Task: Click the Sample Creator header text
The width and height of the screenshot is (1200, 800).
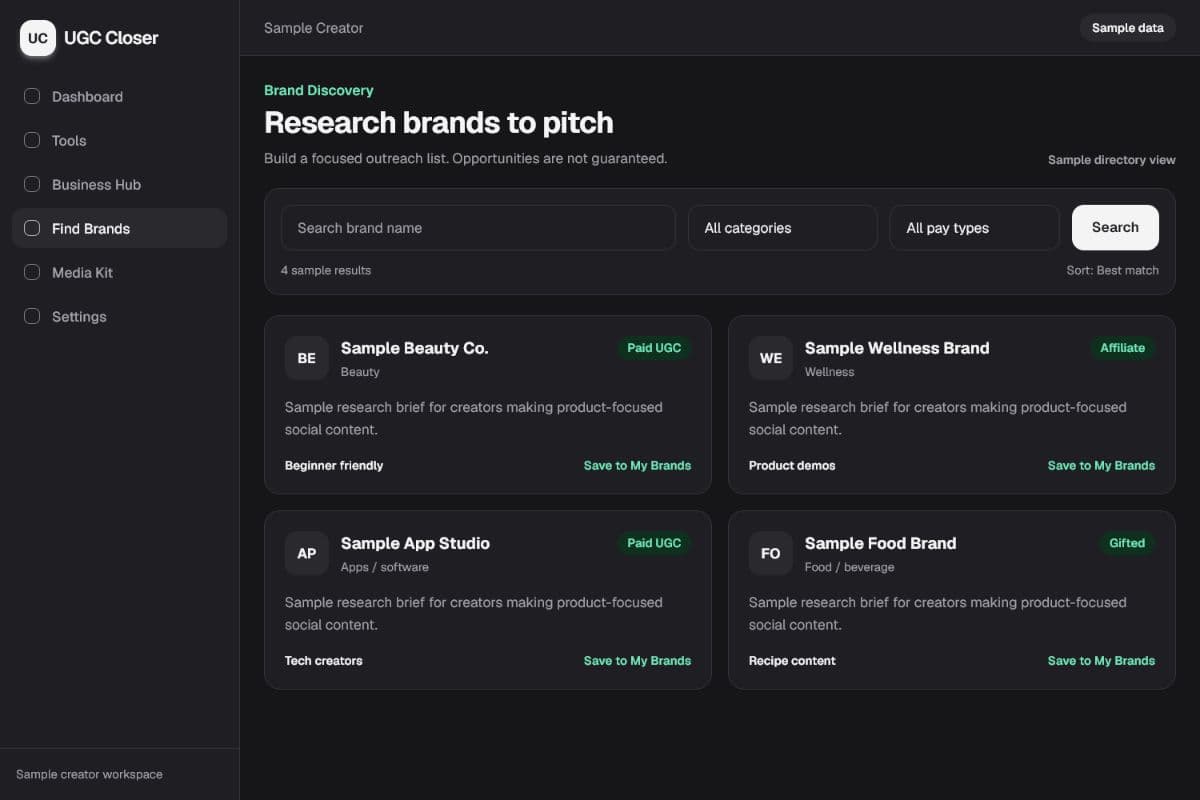Action: tap(314, 28)
